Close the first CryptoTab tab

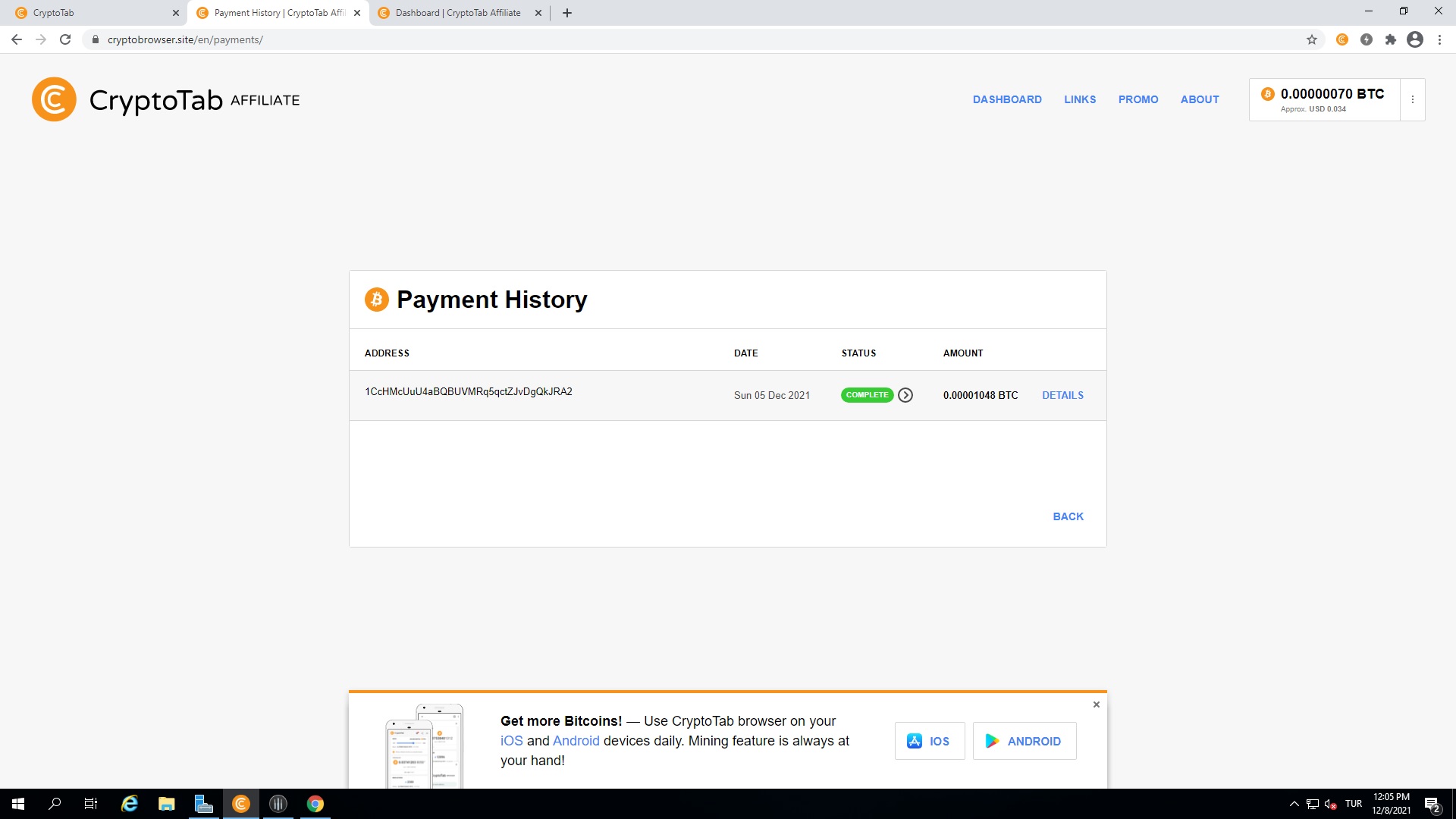(176, 13)
